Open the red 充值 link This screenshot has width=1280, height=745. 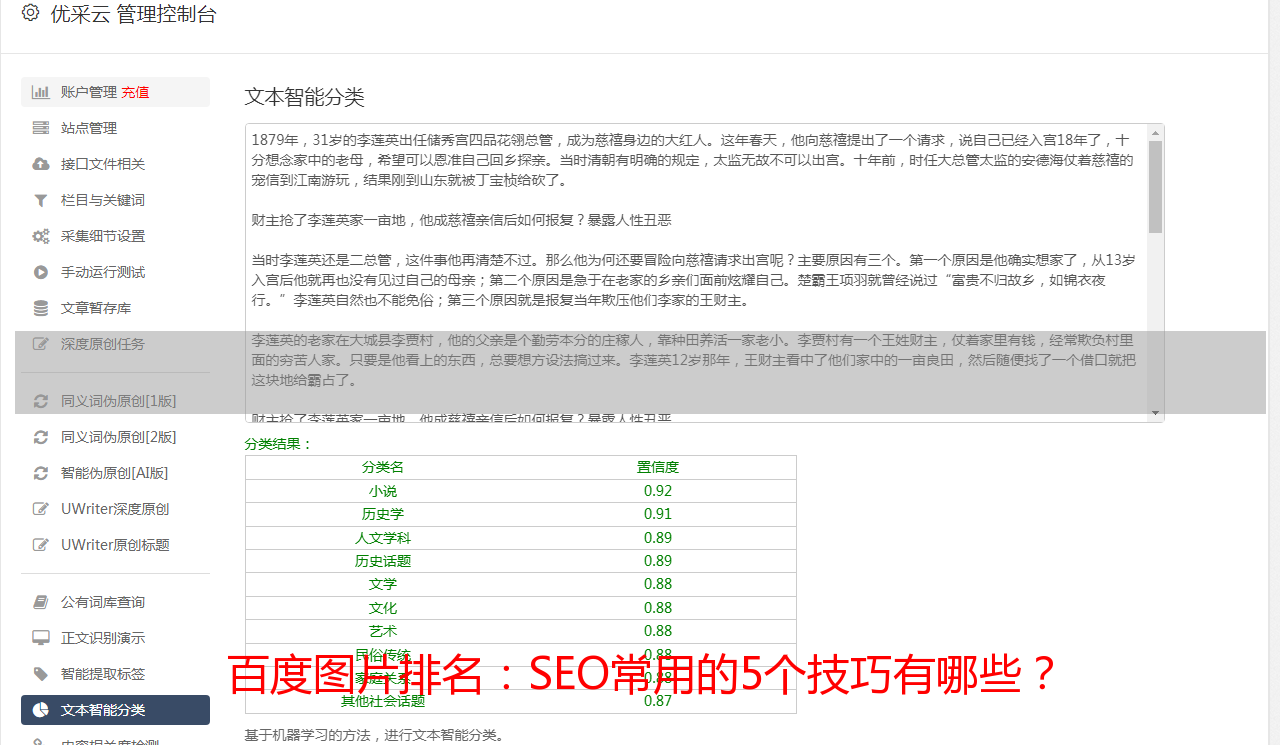click(x=135, y=92)
